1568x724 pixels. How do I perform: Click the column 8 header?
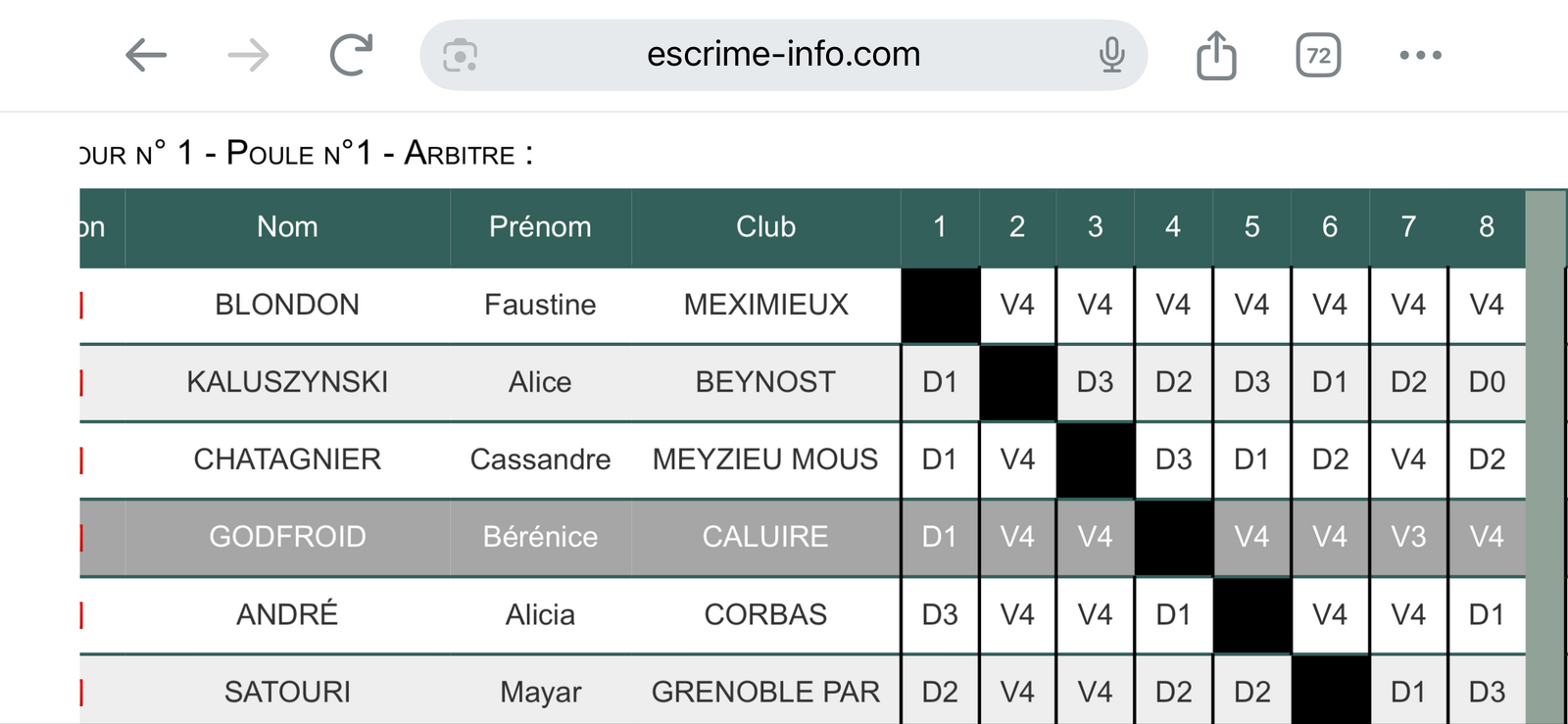pyautogui.click(x=1487, y=227)
